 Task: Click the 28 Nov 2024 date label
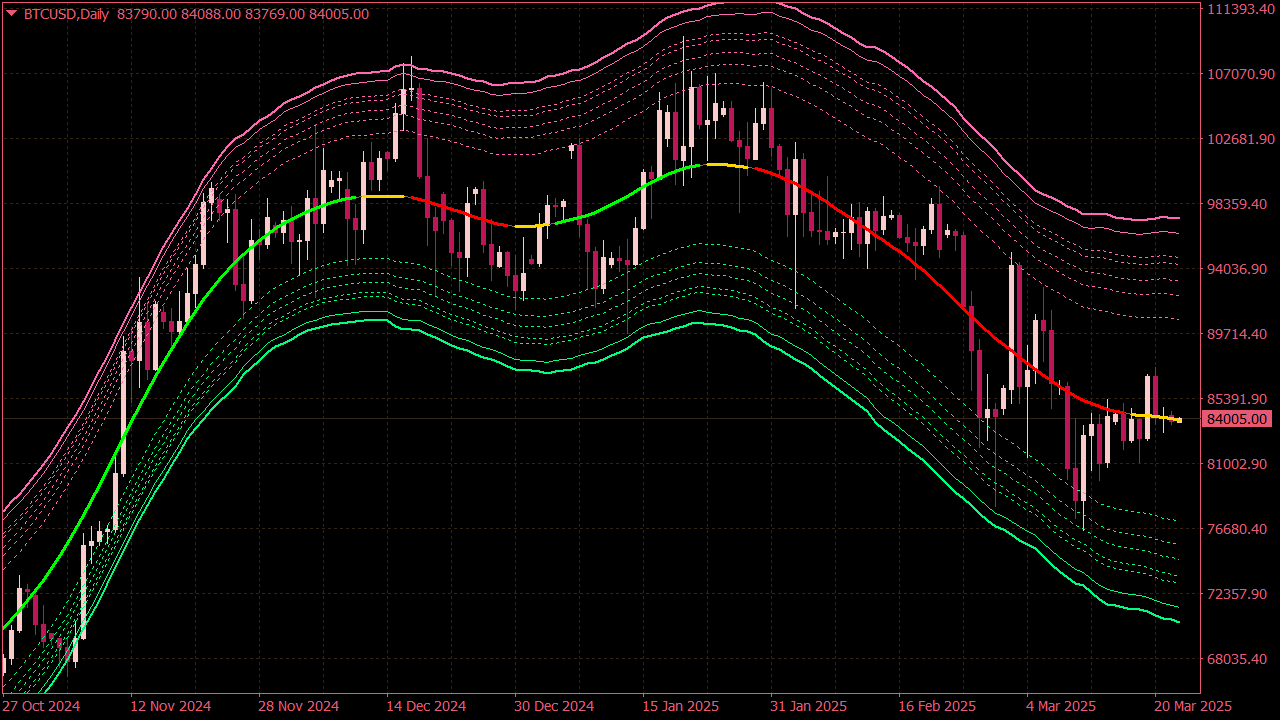pyautogui.click(x=299, y=706)
